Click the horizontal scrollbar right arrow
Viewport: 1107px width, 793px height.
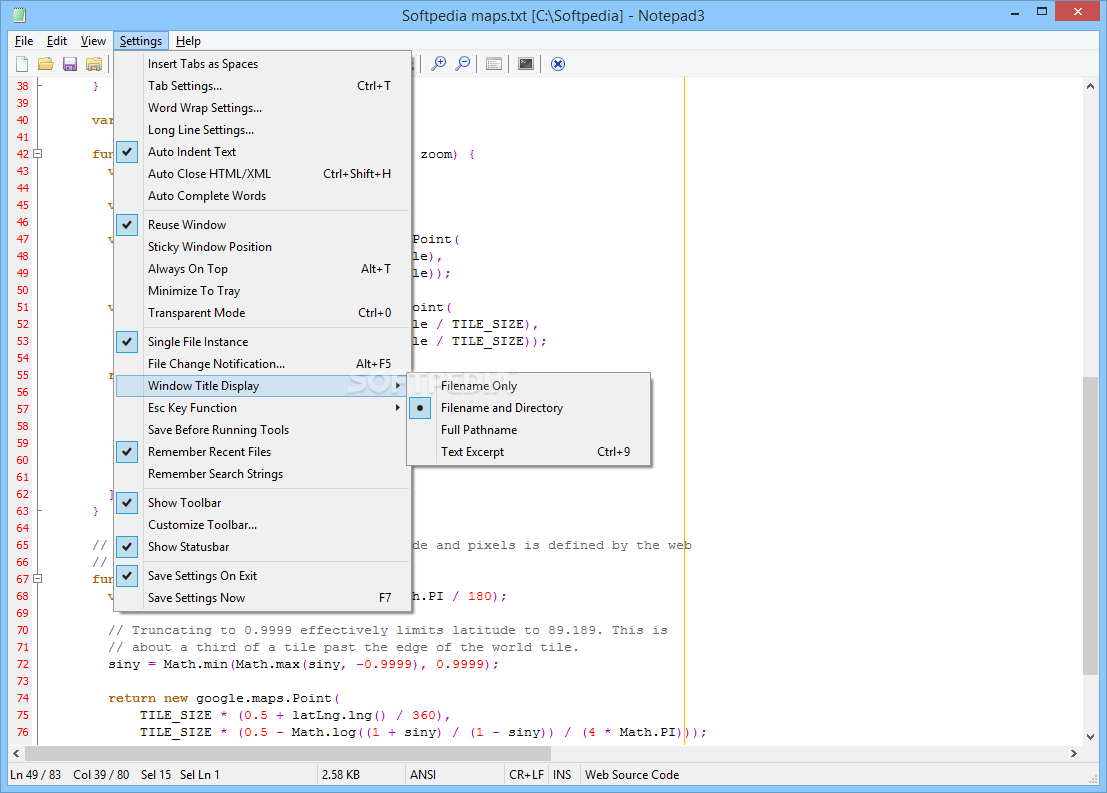coord(1074,753)
